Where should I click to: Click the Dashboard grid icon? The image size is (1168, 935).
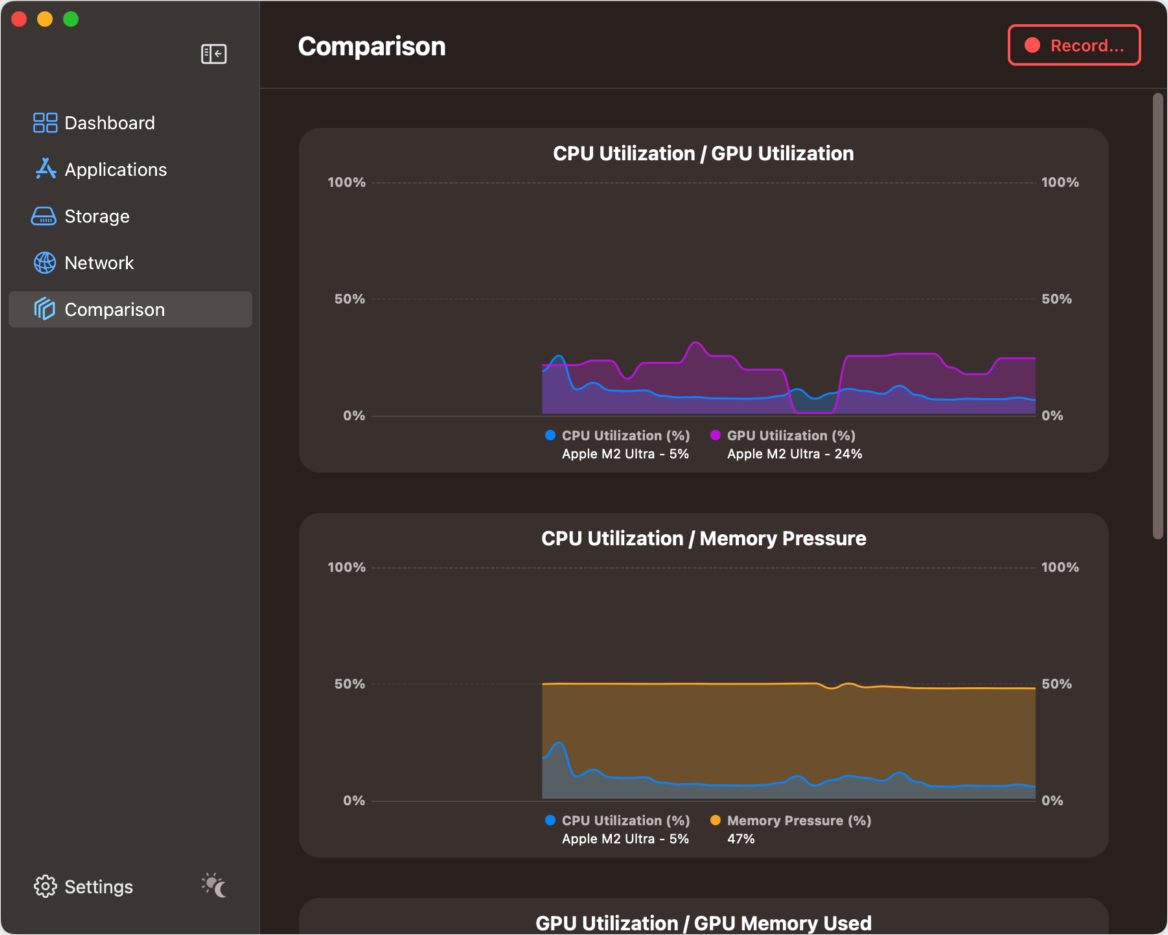[x=45, y=123]
